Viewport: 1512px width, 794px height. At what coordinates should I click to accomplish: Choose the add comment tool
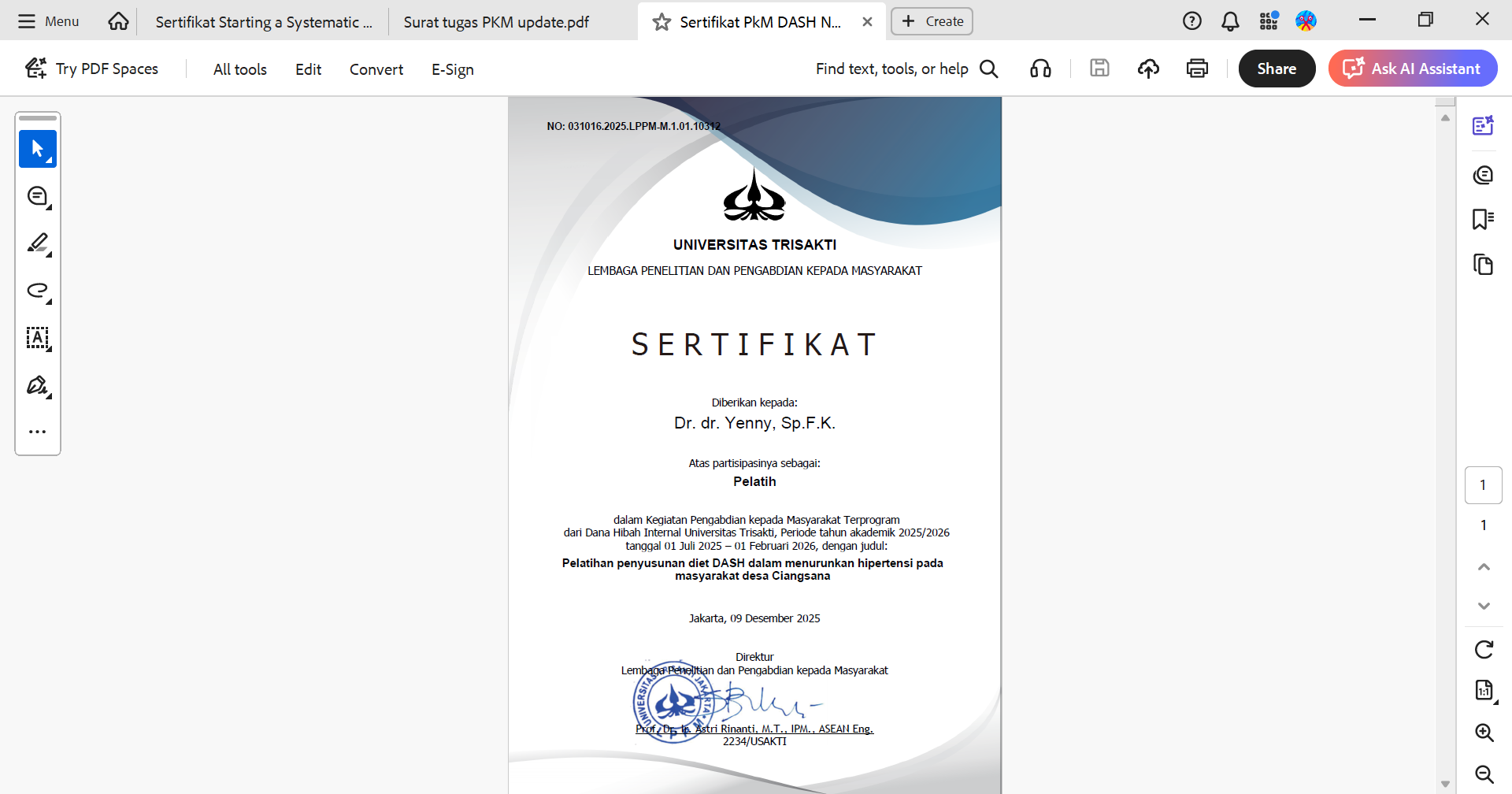[x=37, y=196]
